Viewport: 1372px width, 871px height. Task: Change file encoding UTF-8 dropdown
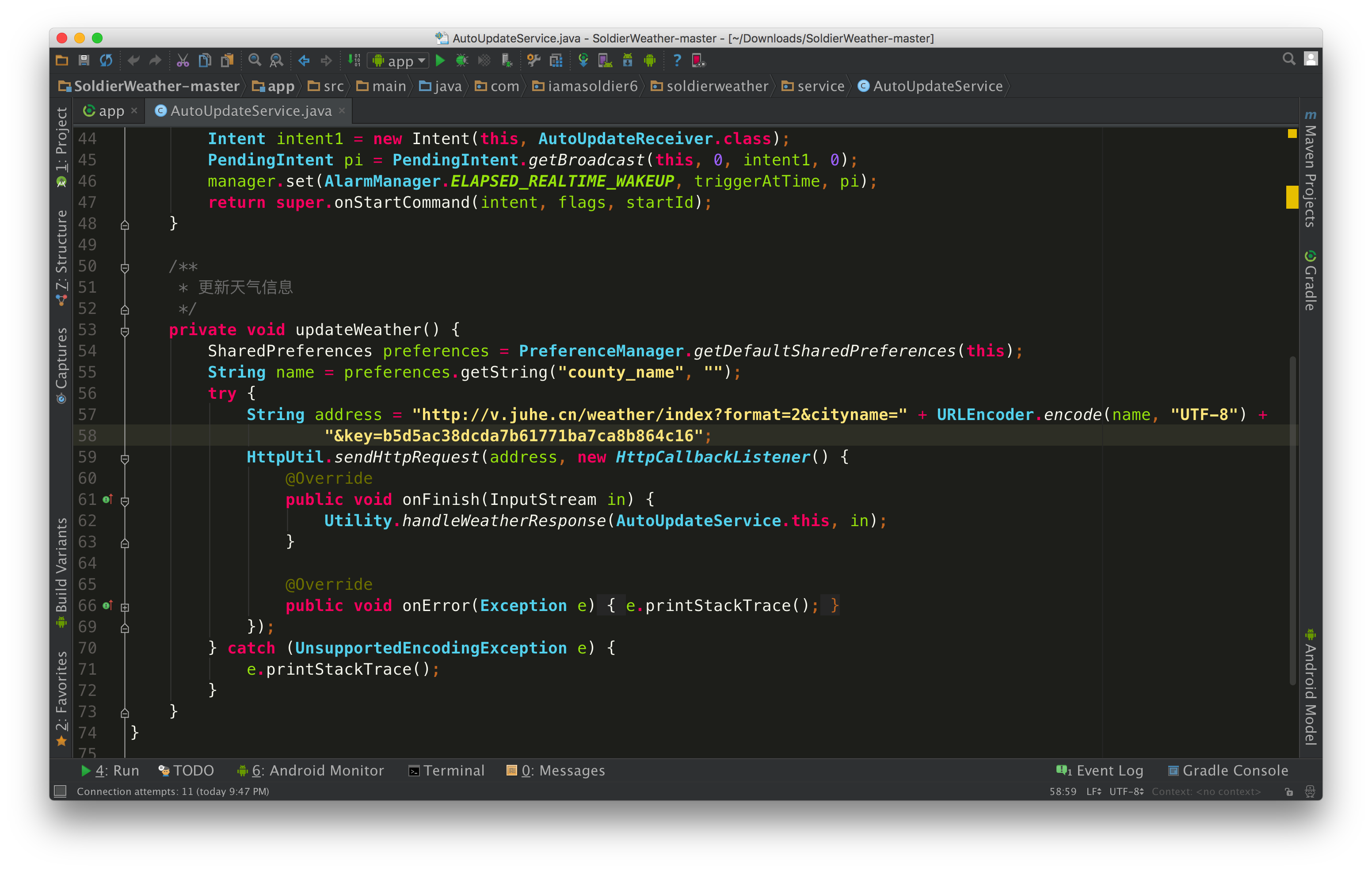1126,791
